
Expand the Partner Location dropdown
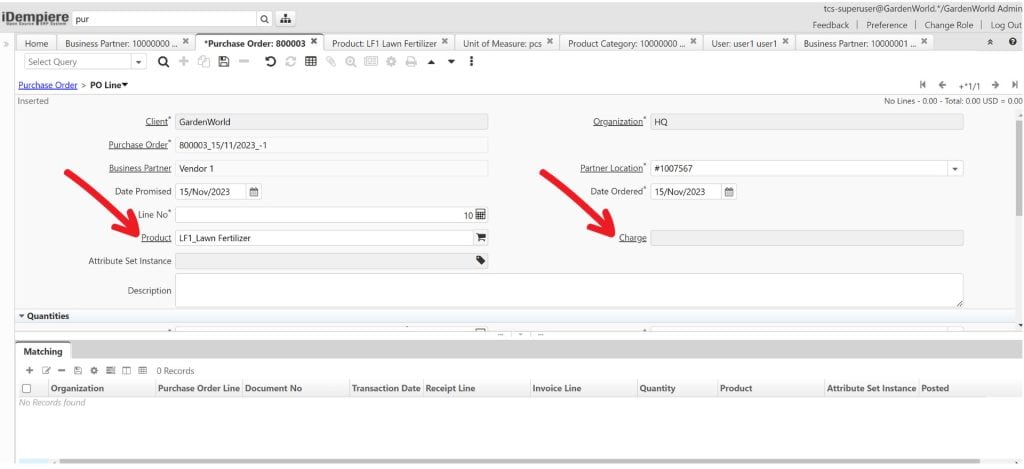pyautogui.click(x=955, y=169)
